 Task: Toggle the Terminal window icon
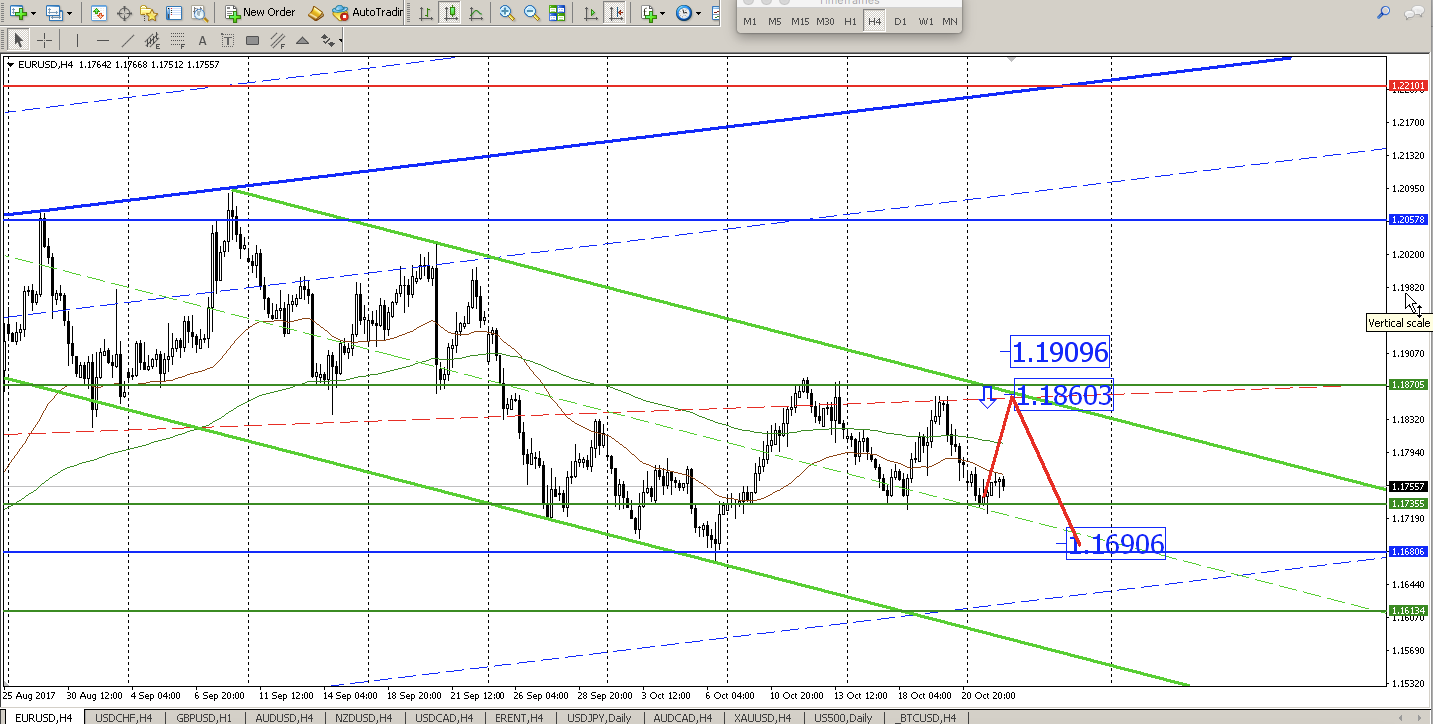click(174, 13)
